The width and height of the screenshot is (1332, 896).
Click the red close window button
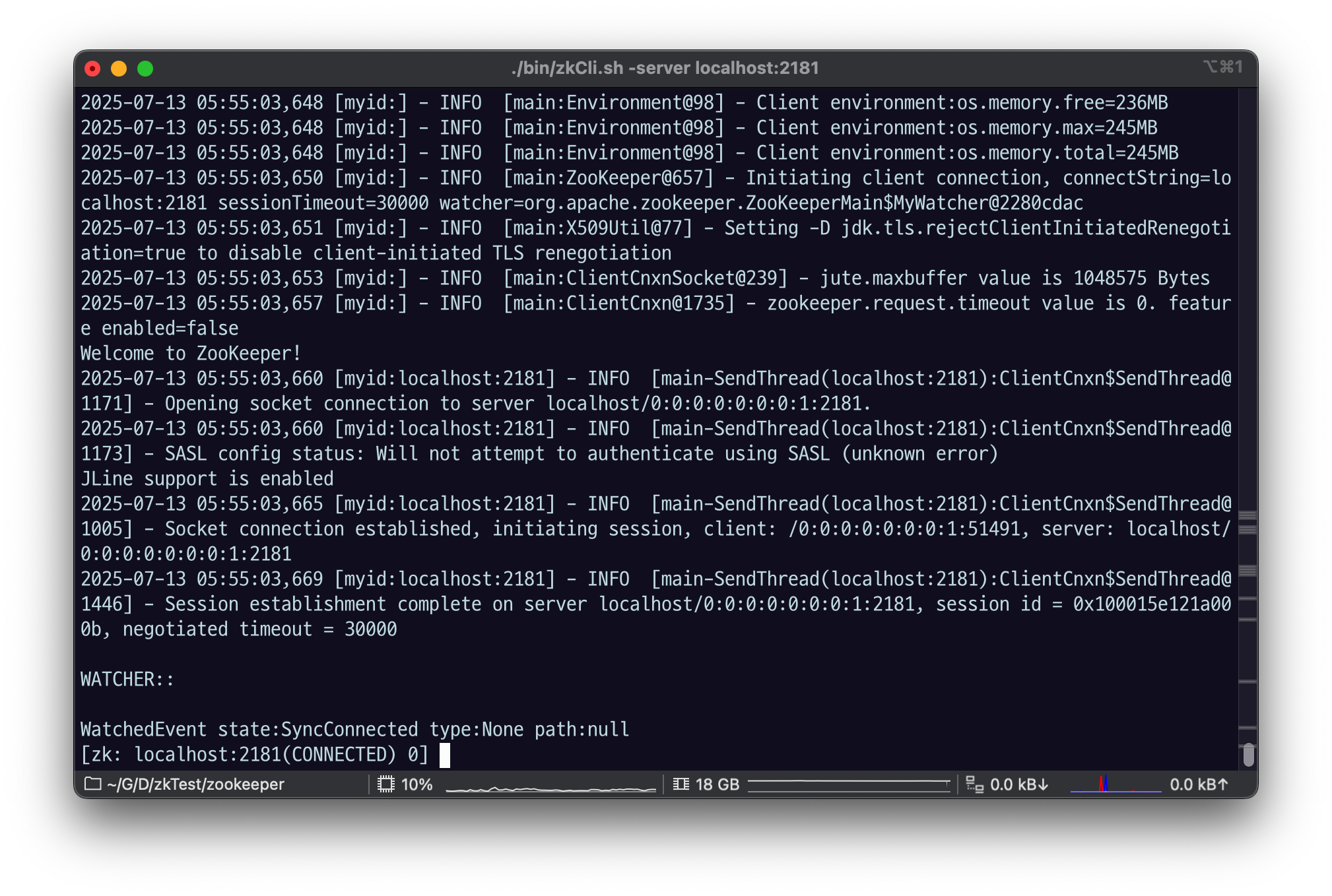point(92,69)
